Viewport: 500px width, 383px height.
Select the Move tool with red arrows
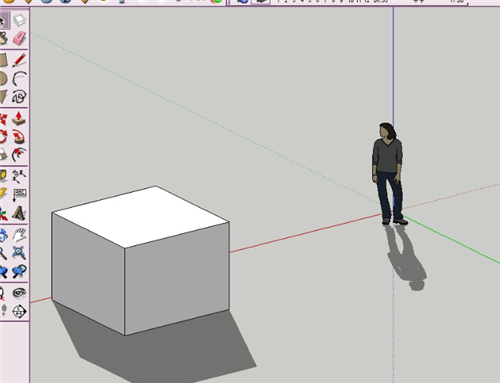click(x=3, y=119)
